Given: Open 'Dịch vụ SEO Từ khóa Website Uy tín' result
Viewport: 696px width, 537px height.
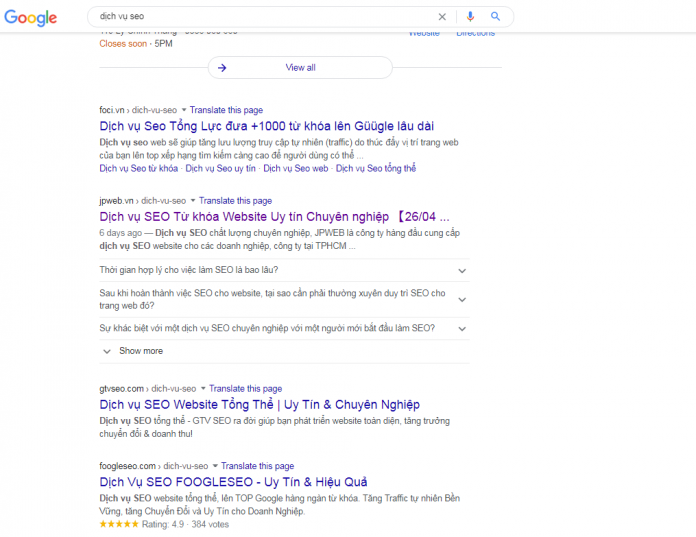Looking at the screenshot, I should (x=274, y=217).
